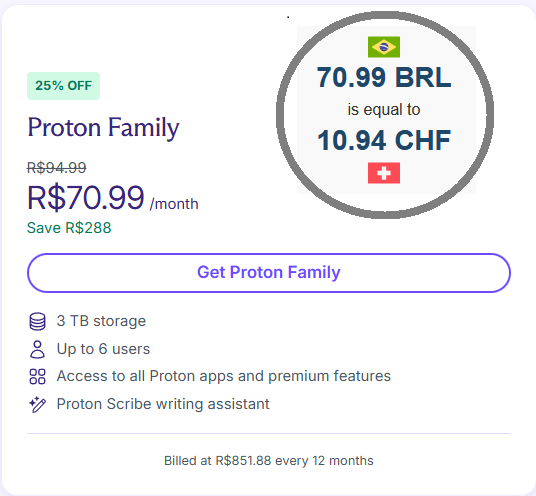This screenshot has width=536, height=496.
Task: Click the user silhouette icon
Action: point(37,349)
